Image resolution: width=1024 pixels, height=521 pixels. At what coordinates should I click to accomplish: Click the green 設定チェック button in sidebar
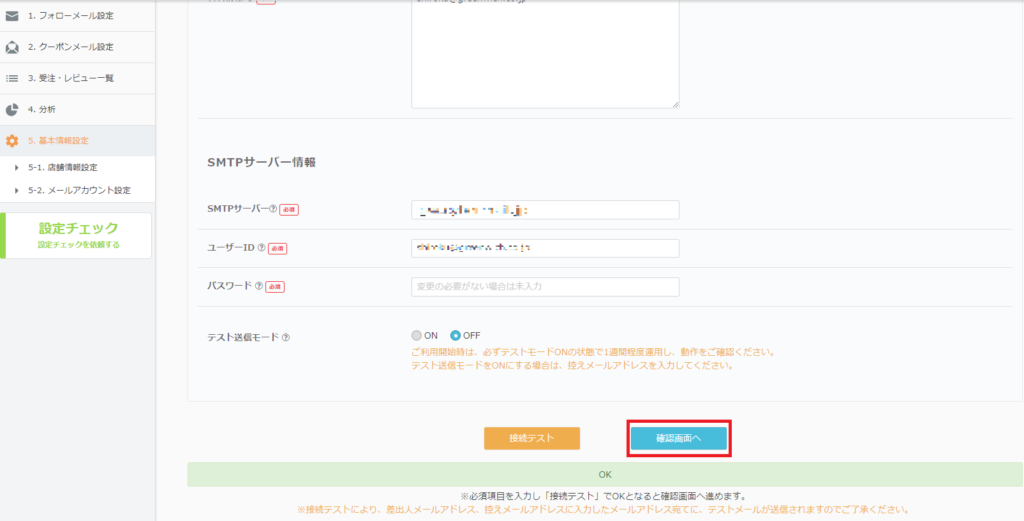[78, 235]
